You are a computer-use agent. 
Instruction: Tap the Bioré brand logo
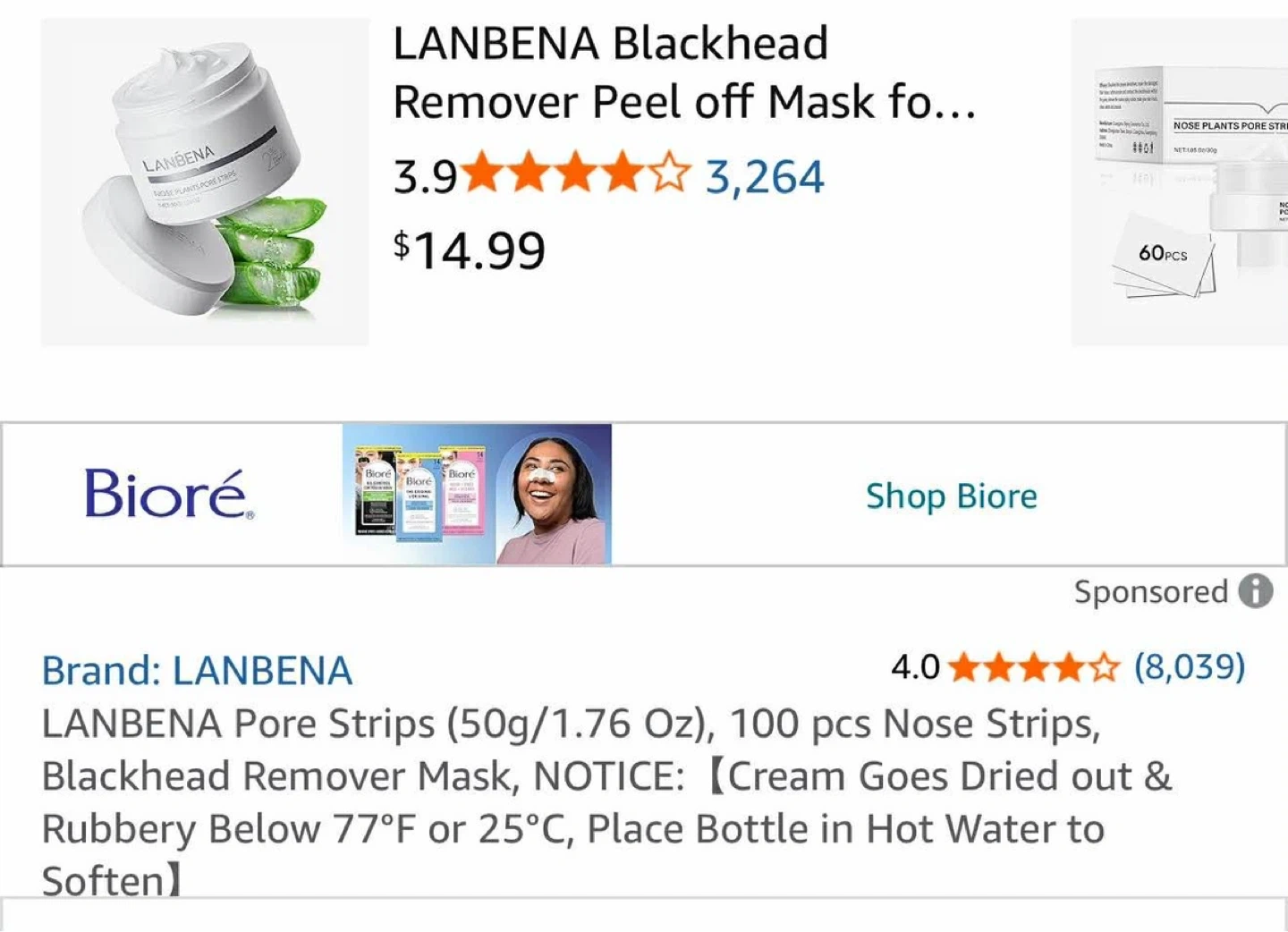pyautogui.click(x=170, y=494)
